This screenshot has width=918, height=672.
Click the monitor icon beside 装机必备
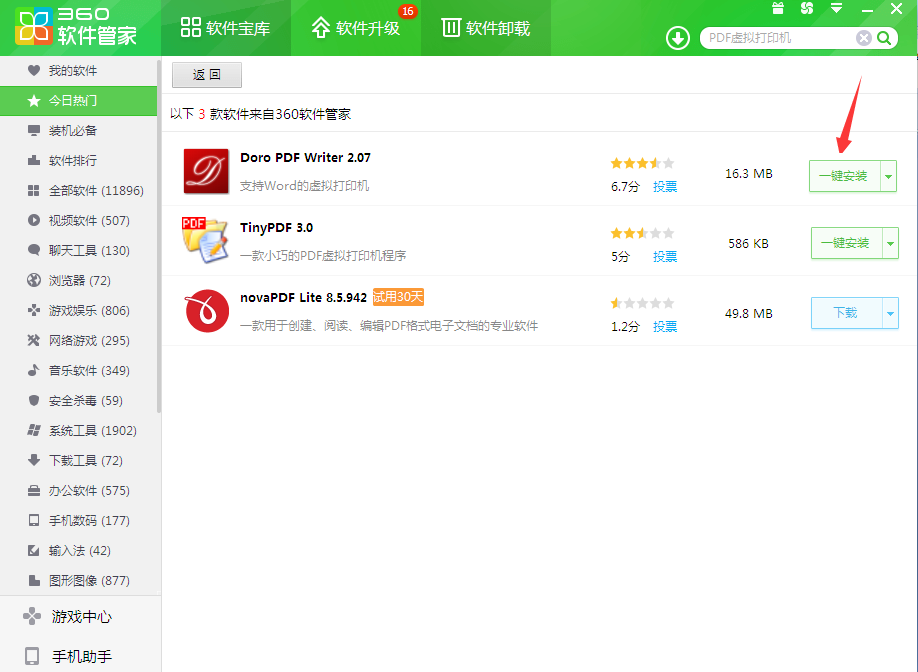click(x=34, y=131)
